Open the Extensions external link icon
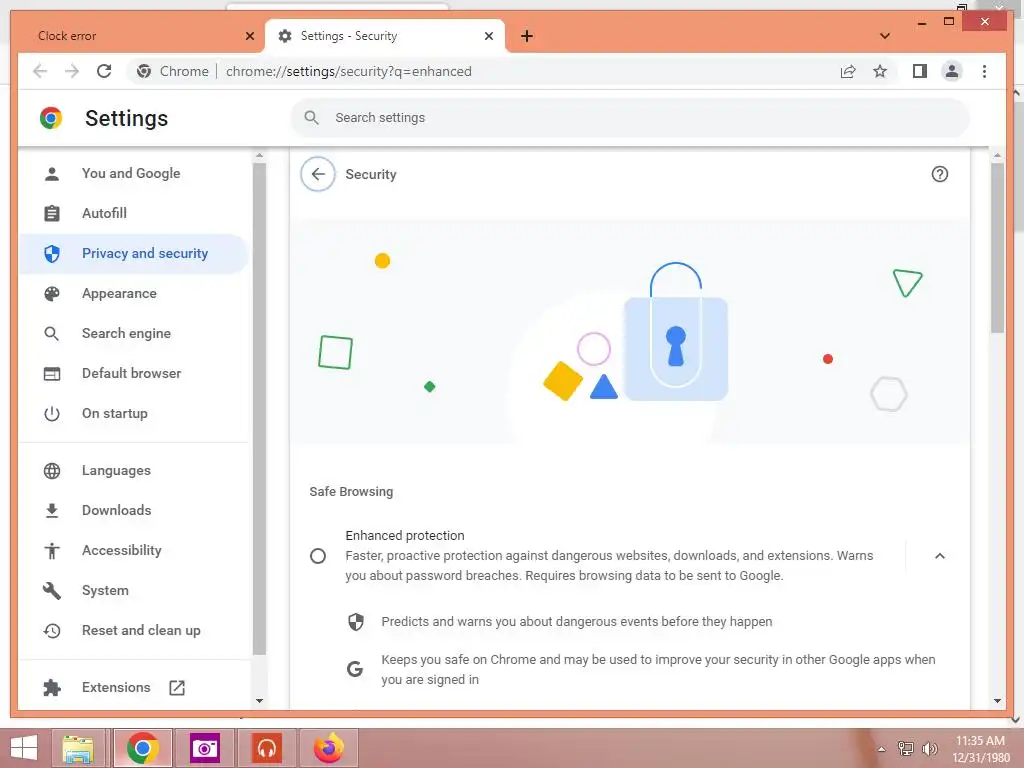This screenshot has width=1024, height=768. coord(177,688)
